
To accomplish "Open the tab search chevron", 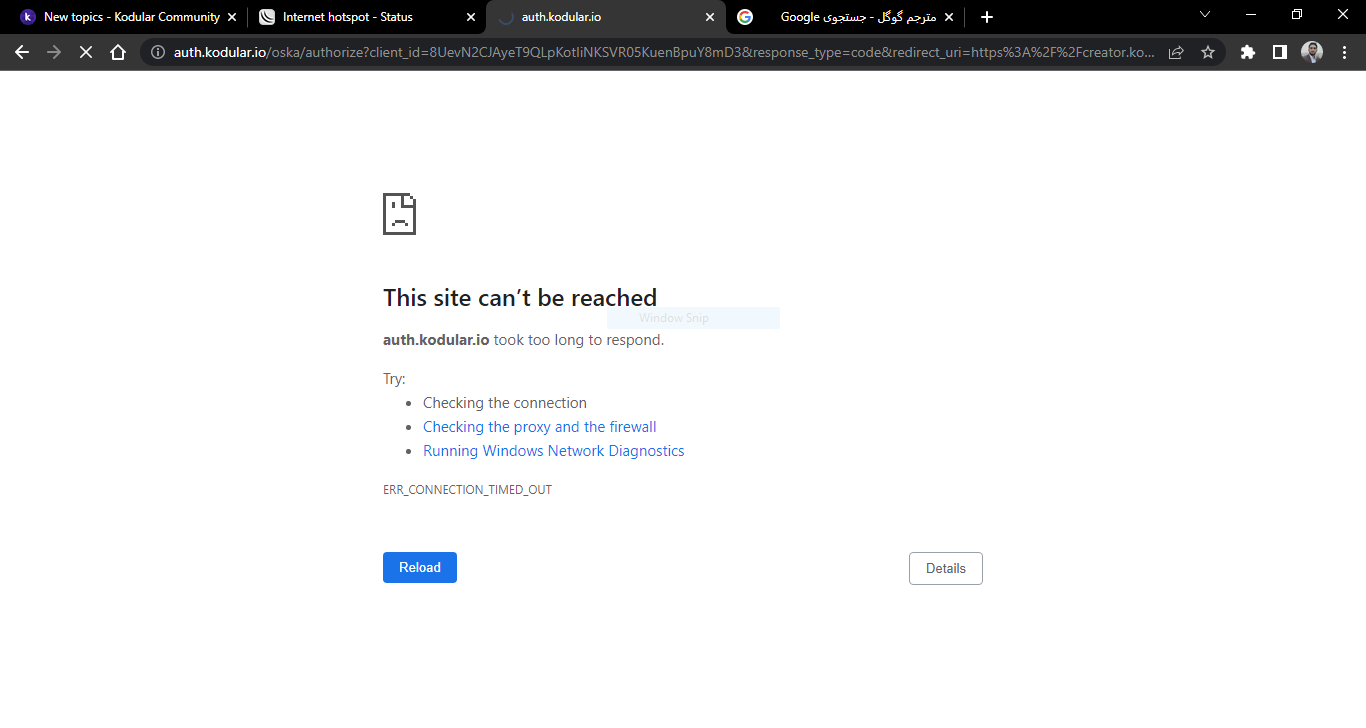I will pos(1204,14).
